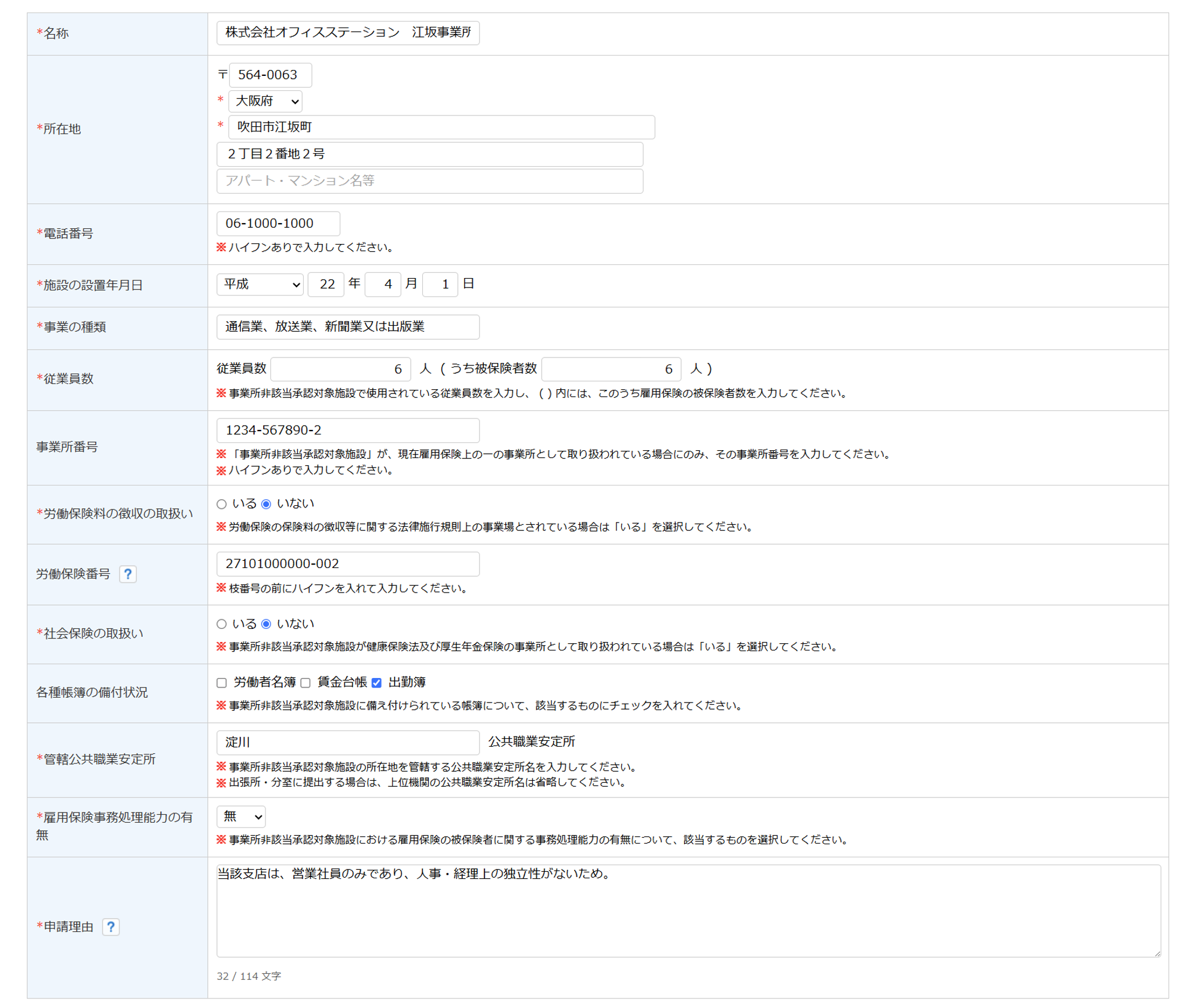The image size is (1196, 1008).
Task: Click the postal code field 564-0063
Action: point(270,75)
